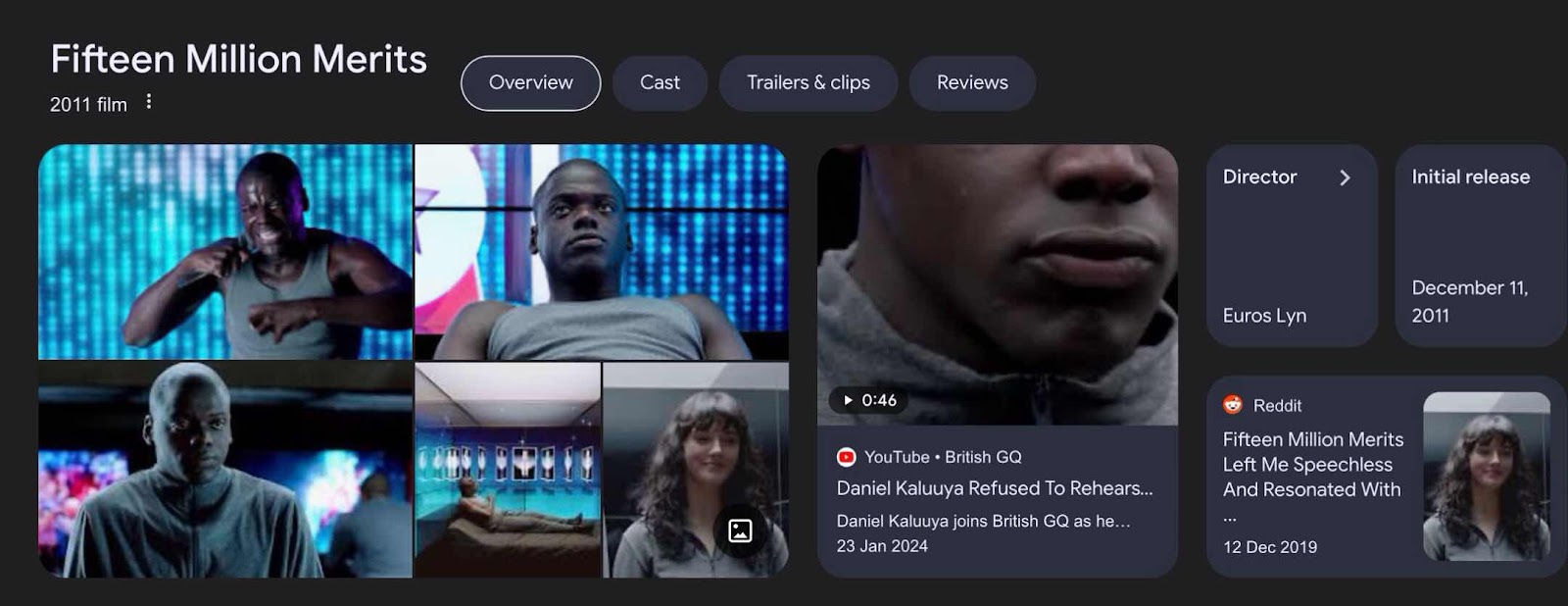Click the Reddit logo icon
Screen dimensions: 1568x606
tap(1233, 405)
